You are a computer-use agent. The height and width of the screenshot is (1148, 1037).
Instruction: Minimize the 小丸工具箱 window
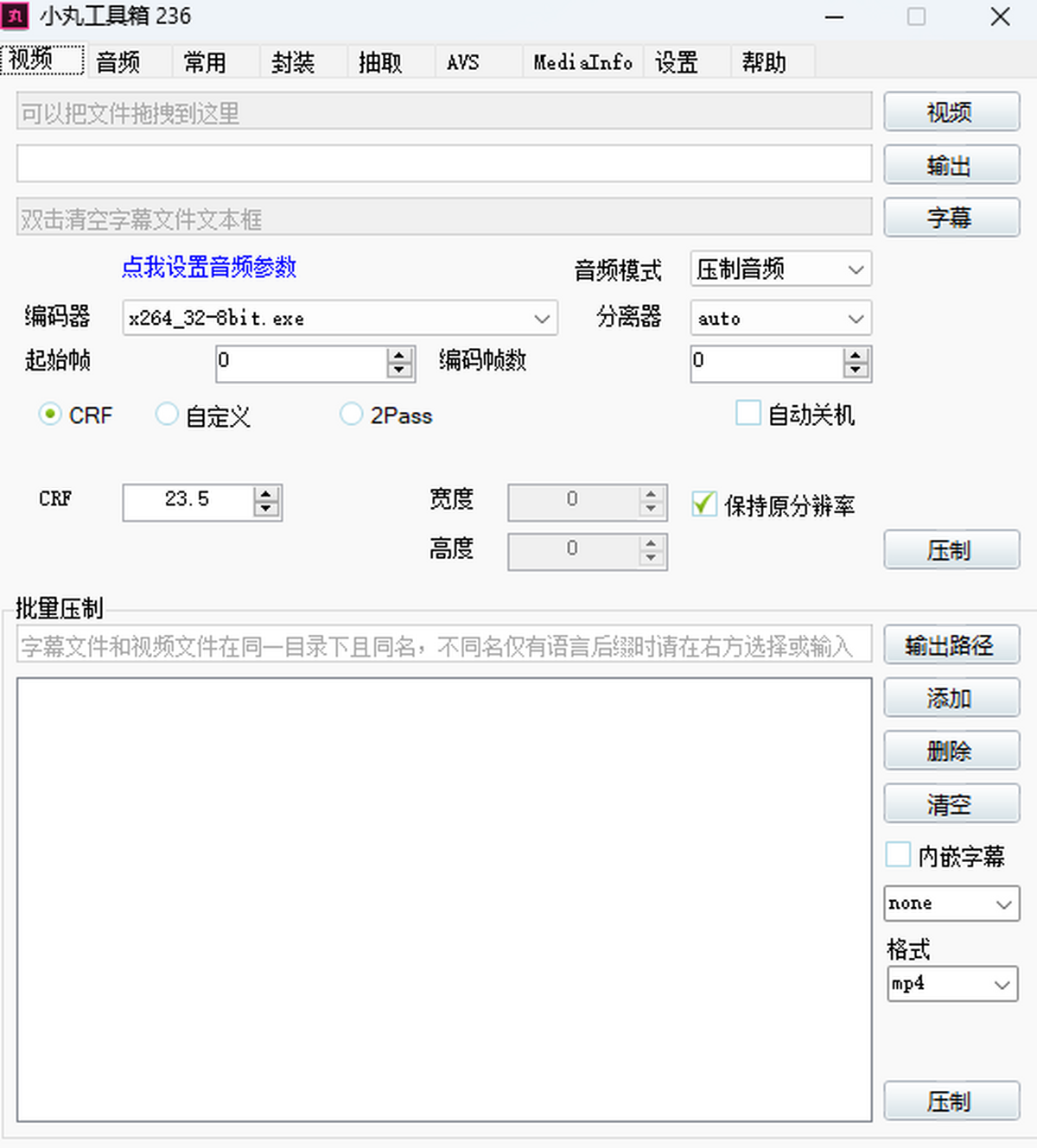pyautogui.click(x=834, y=16)
